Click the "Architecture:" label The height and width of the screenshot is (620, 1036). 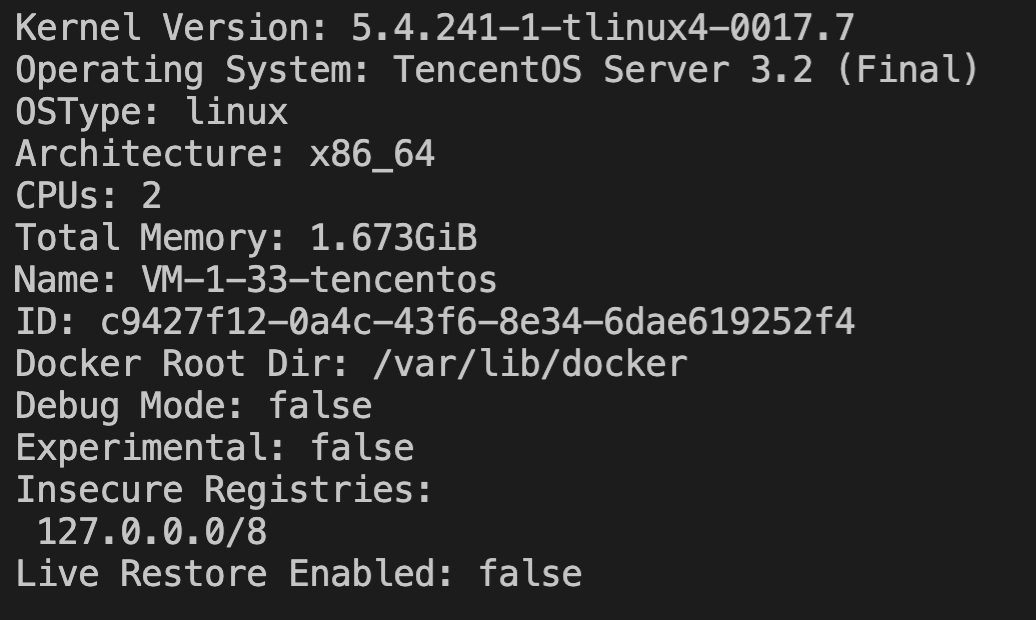[x=151, y=154]
